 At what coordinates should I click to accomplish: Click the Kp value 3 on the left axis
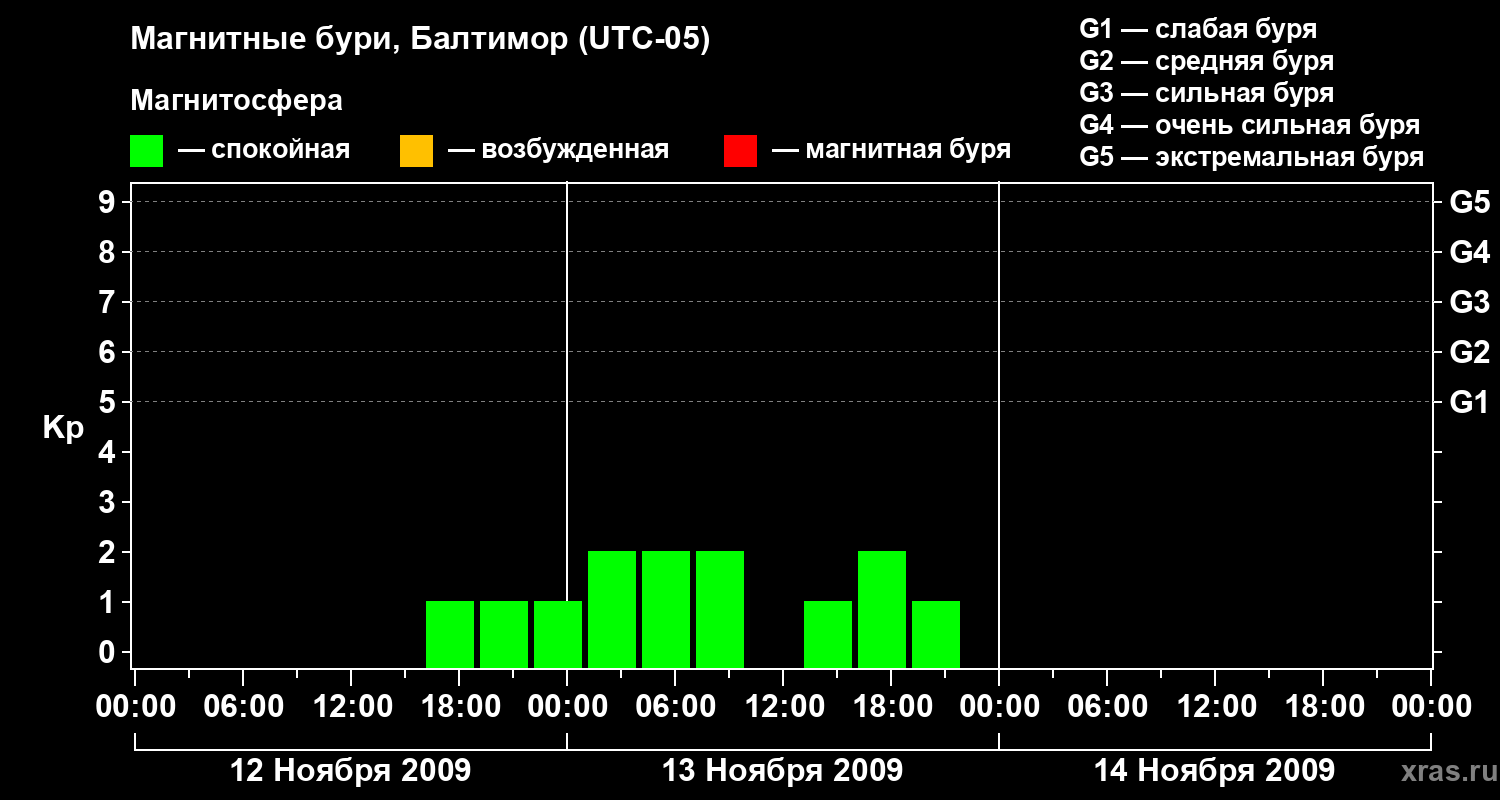tap(109, 502)
